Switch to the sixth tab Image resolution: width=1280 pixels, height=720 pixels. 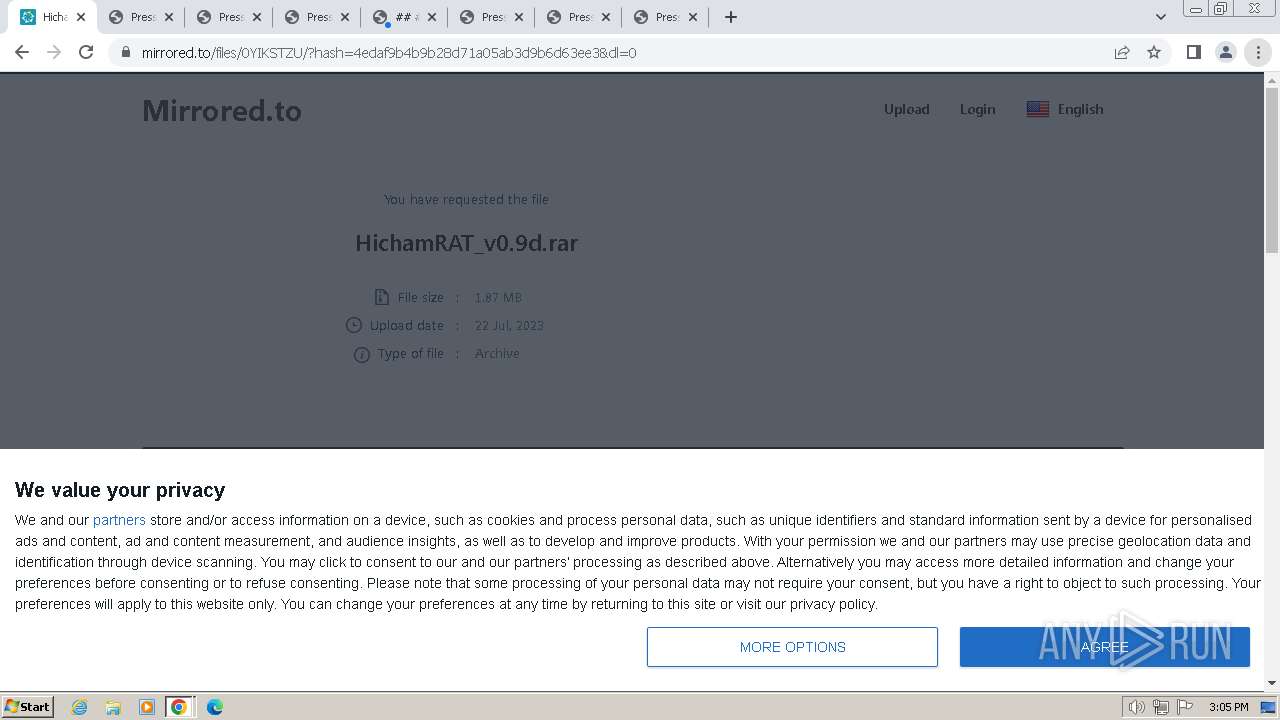(x=492, y=17)
